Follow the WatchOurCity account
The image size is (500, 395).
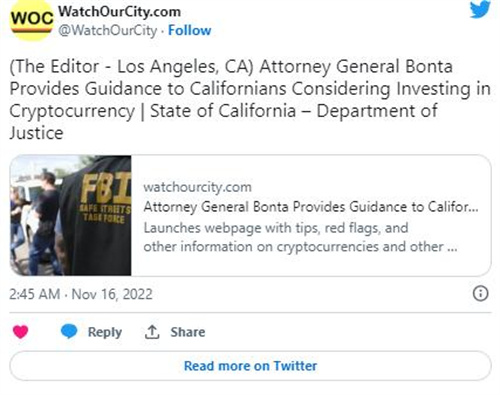point(190,30)
